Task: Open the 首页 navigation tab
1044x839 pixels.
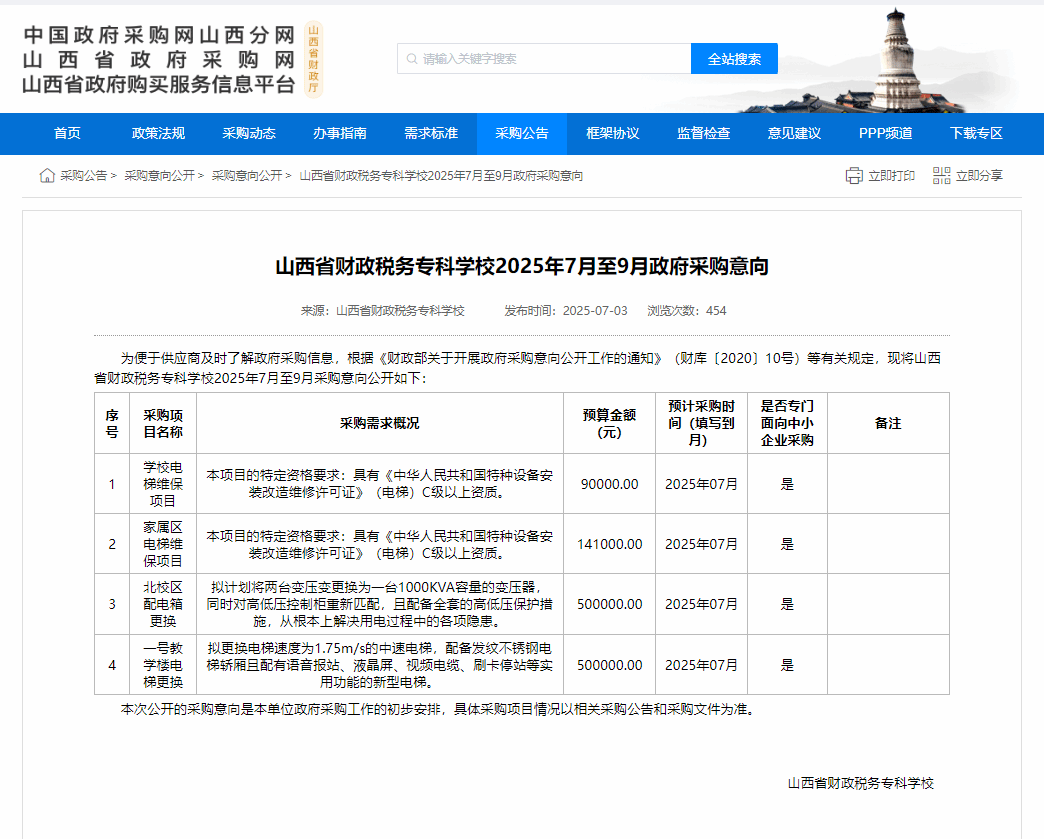Action: click(67, 134)
